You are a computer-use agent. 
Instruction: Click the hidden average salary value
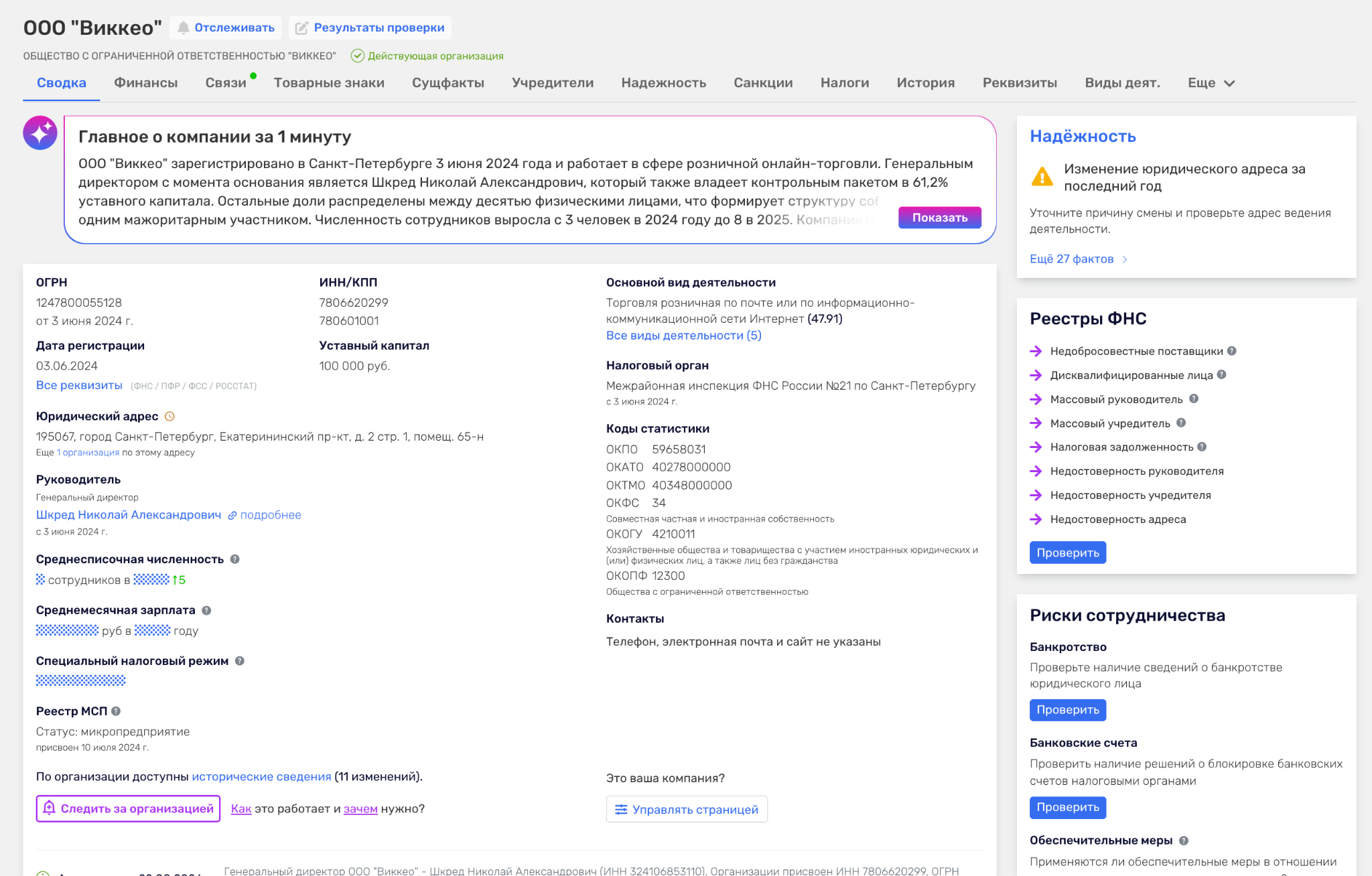click(67, 630)
